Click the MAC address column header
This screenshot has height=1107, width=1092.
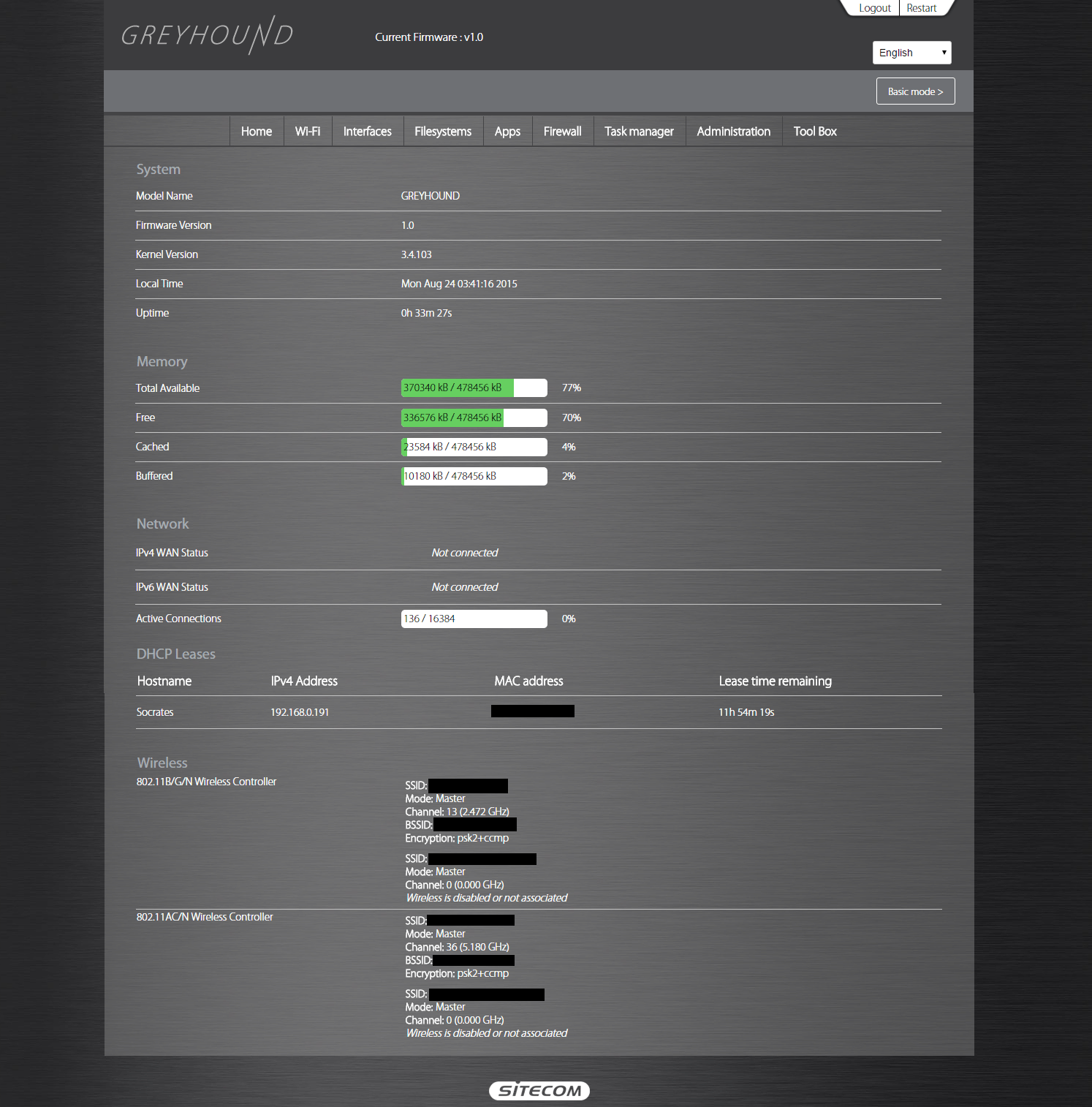click(529, 681)
